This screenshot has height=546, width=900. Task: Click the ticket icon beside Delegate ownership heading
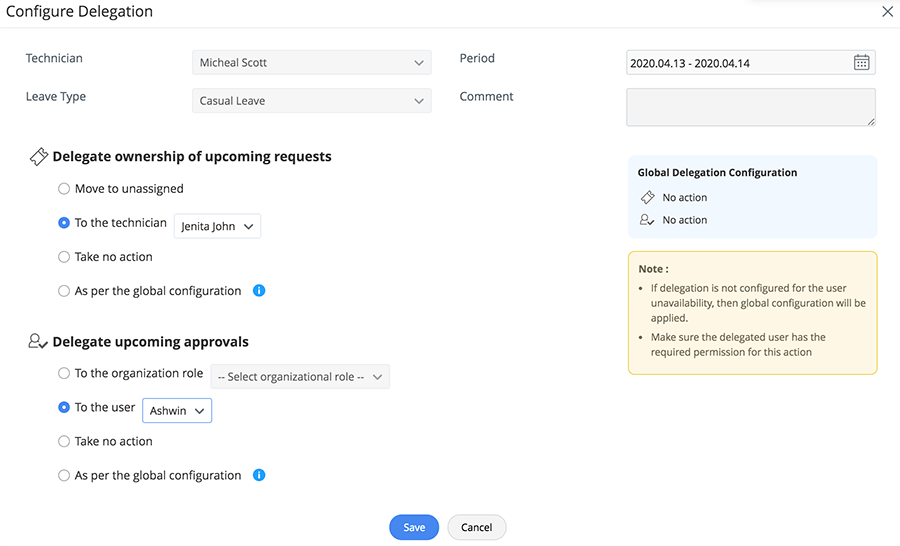click(x=38, y=157)
